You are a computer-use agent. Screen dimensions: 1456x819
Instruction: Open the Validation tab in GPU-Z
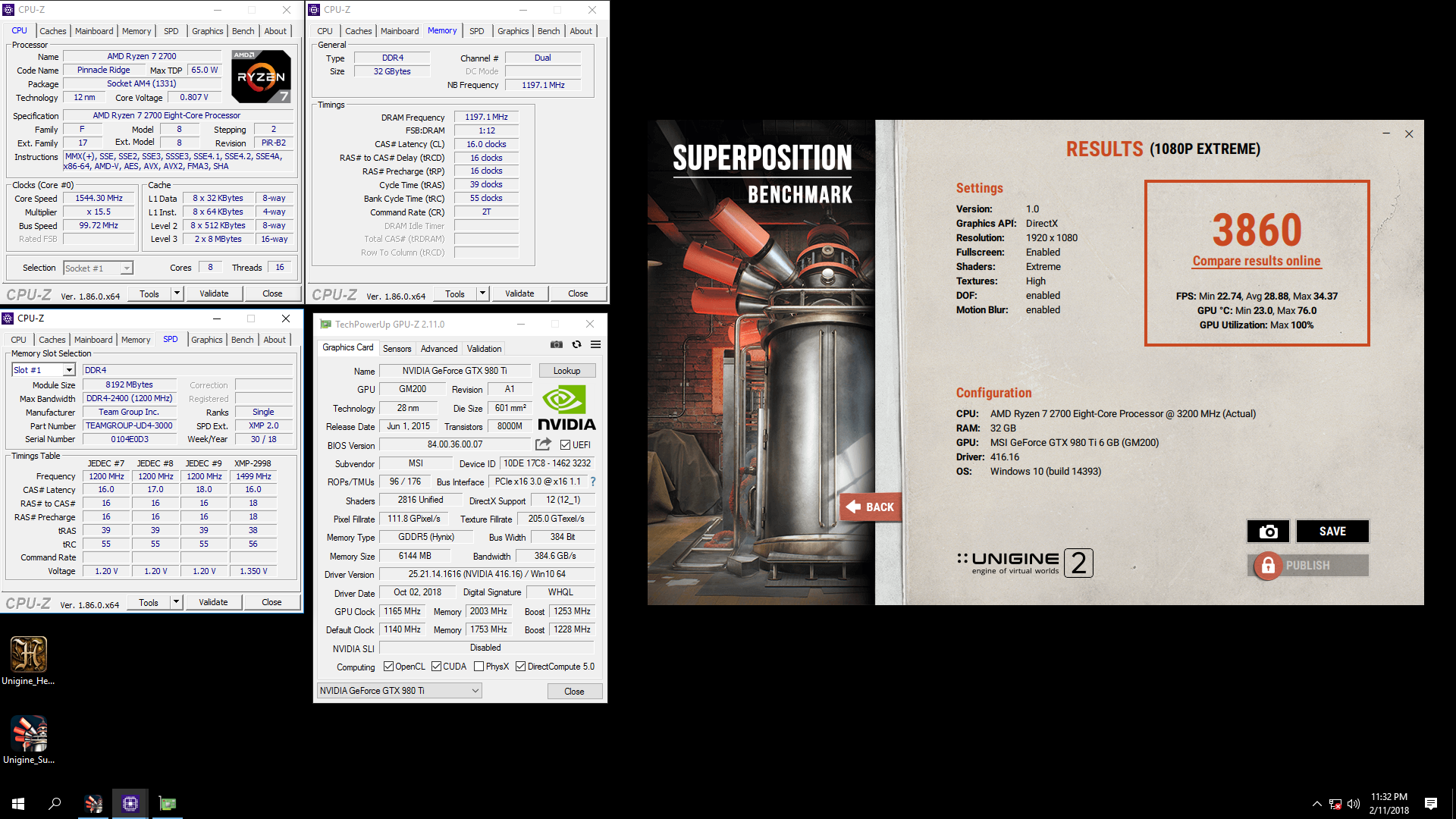coord(484,349)
